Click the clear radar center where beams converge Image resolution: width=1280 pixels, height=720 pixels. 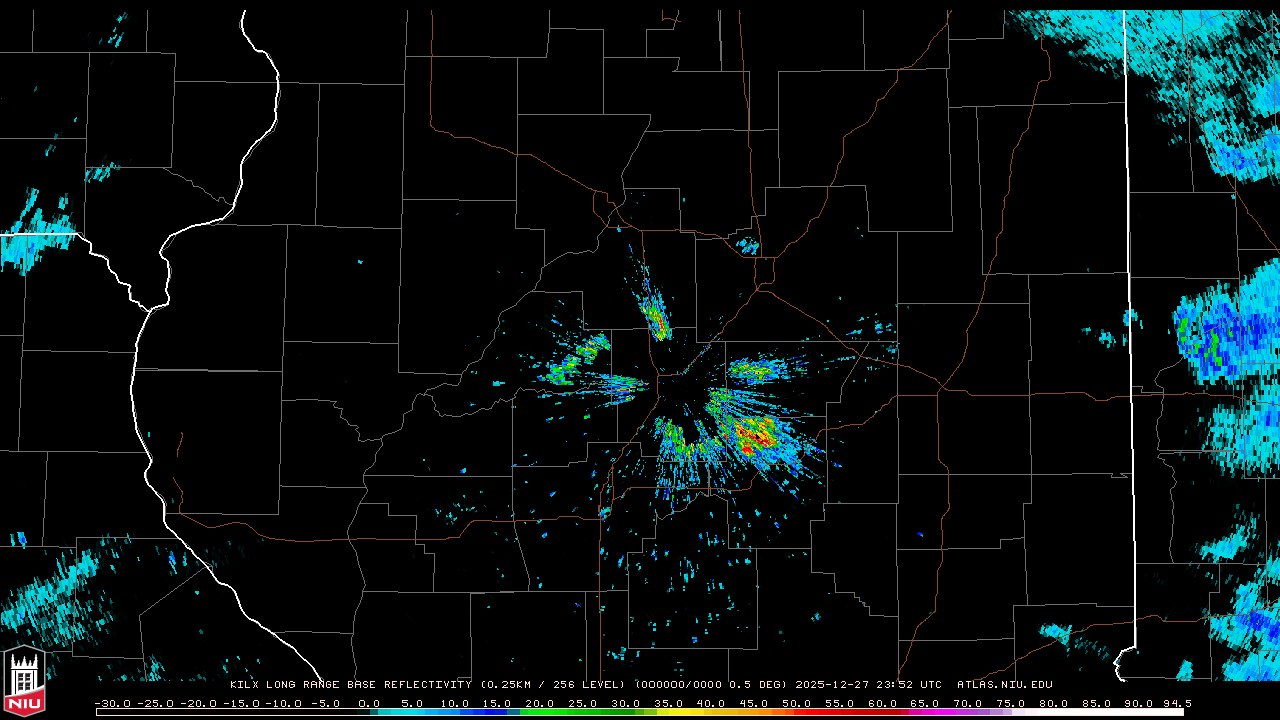[678, 390]
